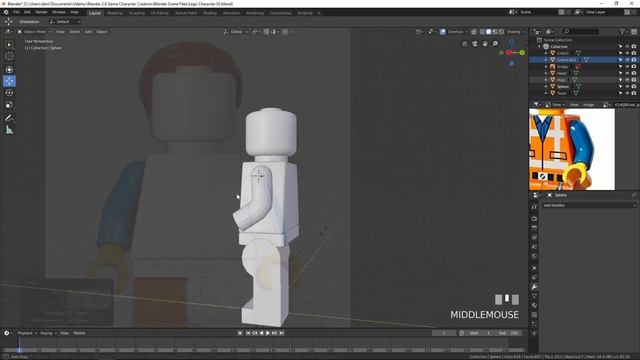Hide the Sphere object with eye icon
The width and height of the screenshot is (640, 360).
(627, 87)
